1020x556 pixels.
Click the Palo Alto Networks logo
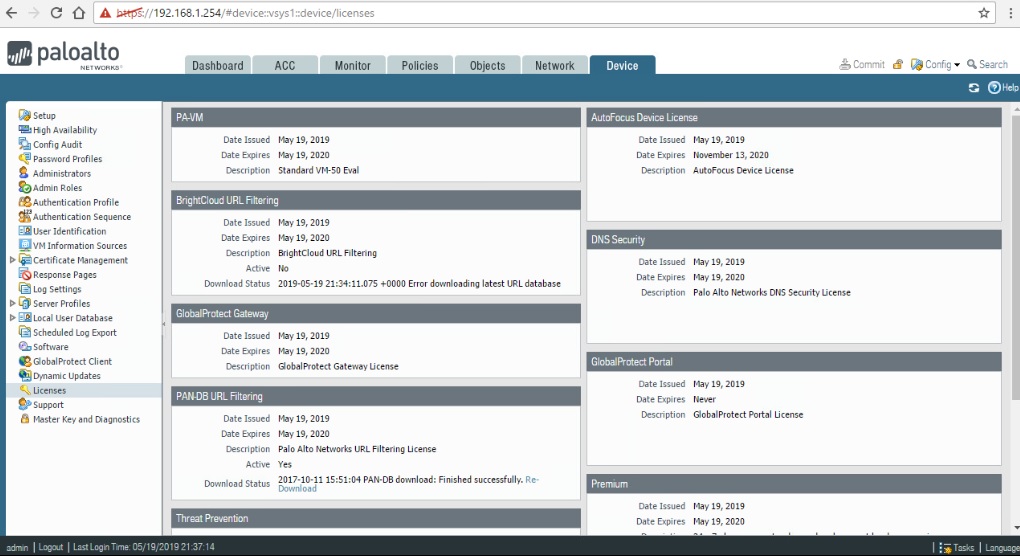(x=64, y=55)
